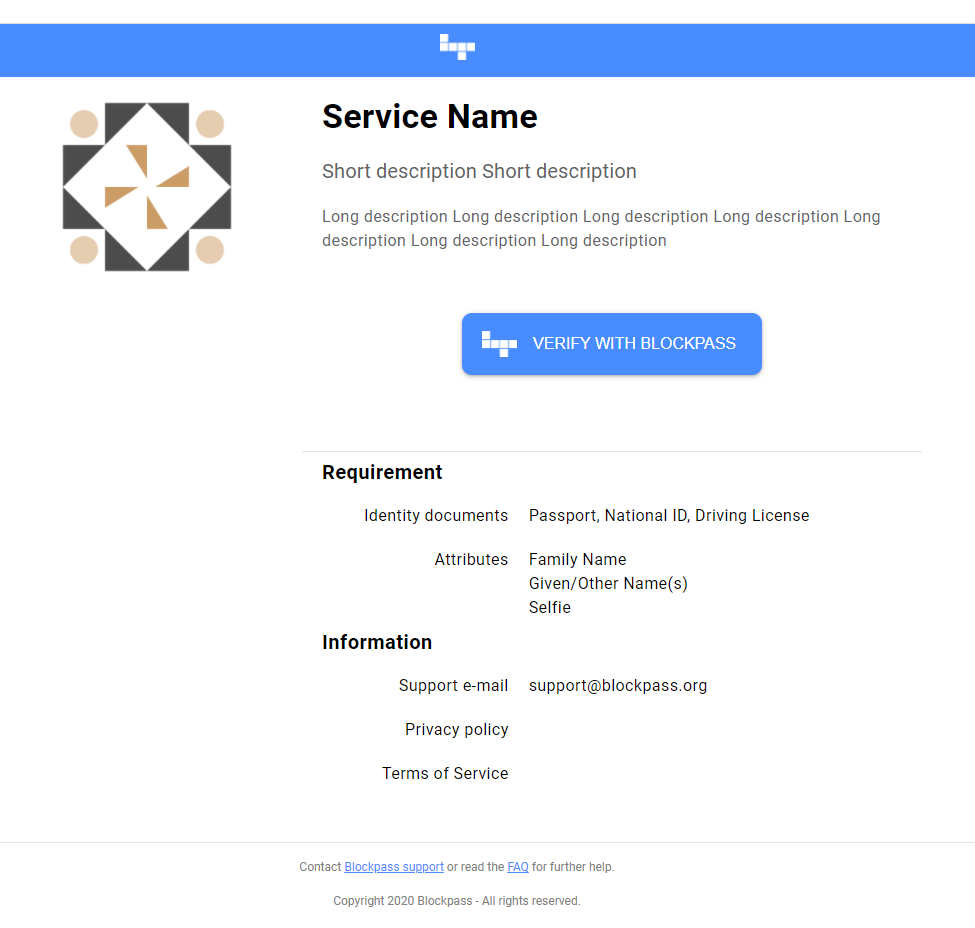Click the Identity documents label
Screen dimensions: 975x928
click(436, 516)
